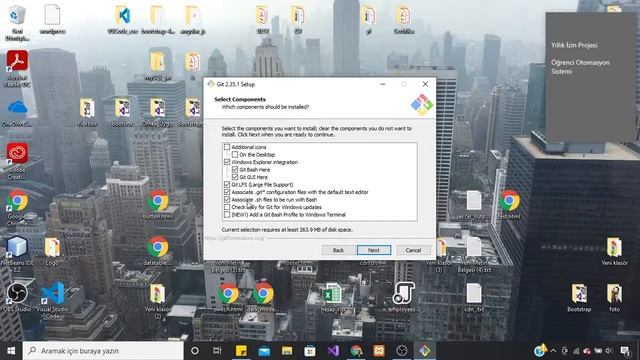The image size is (640, 360).
Task: Select the Yeni klasör (2) folder icon
Action: (158, 301)
